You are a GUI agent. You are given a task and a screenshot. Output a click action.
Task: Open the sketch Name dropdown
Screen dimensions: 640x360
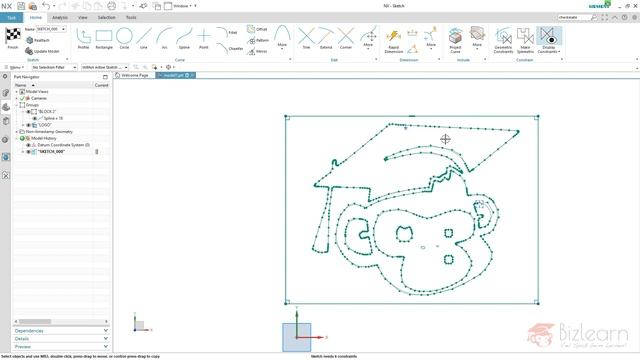point(63,29)
